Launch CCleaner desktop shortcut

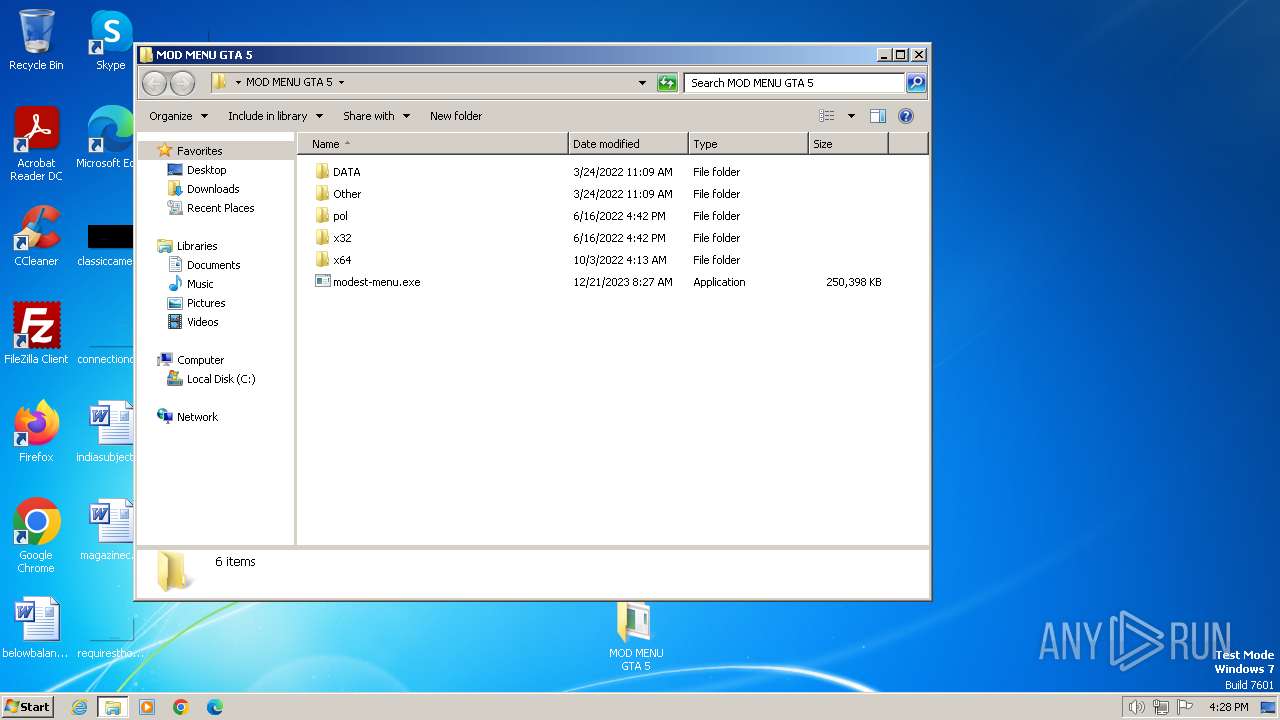point(36,236)
